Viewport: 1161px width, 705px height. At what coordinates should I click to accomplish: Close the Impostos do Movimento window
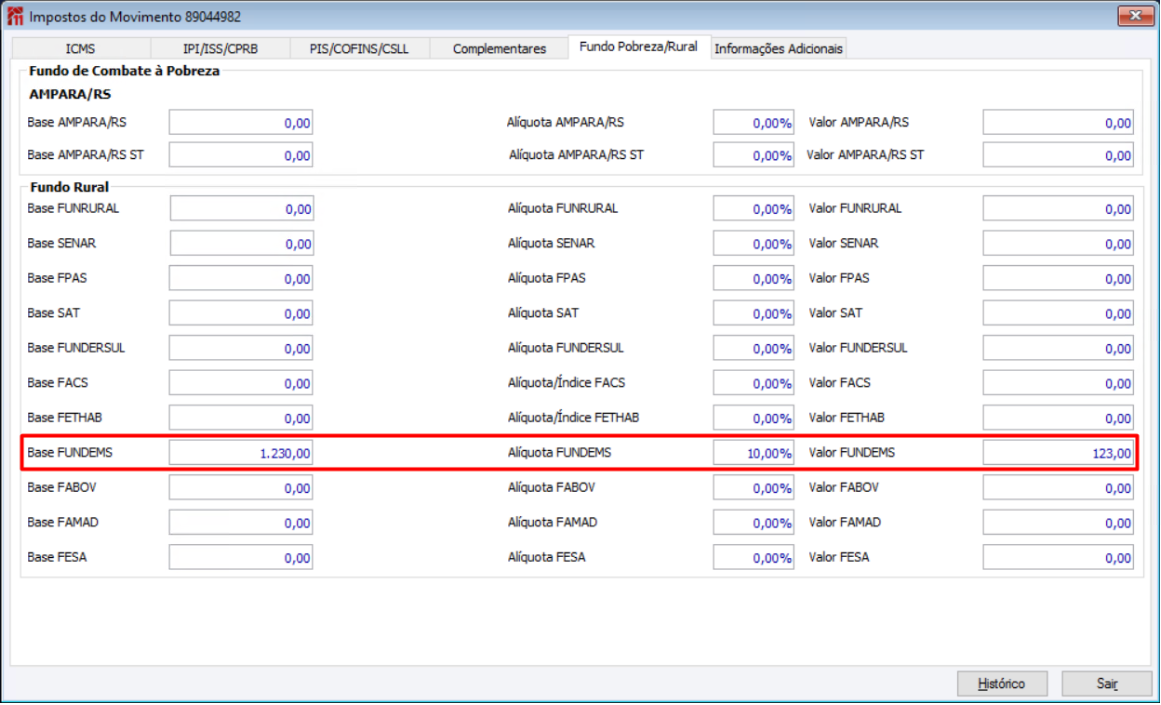point(1134,16)
